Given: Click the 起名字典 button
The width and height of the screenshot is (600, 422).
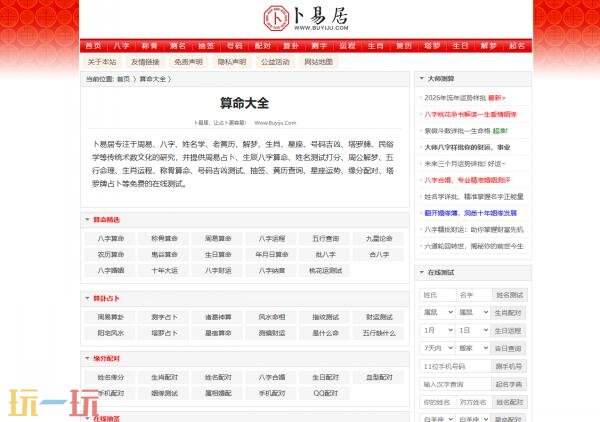Looking at the screenshot, I should [509, 384].
